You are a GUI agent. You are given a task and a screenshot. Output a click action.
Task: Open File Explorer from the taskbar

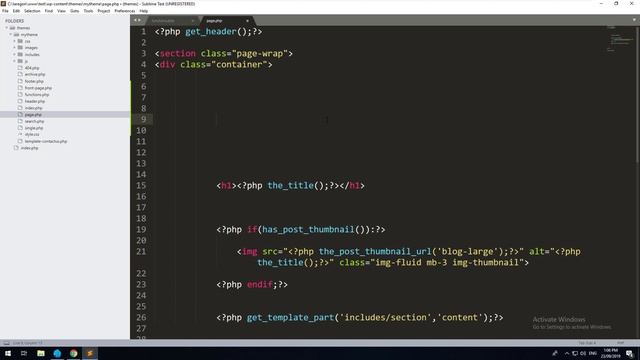[x=41, y=353]
